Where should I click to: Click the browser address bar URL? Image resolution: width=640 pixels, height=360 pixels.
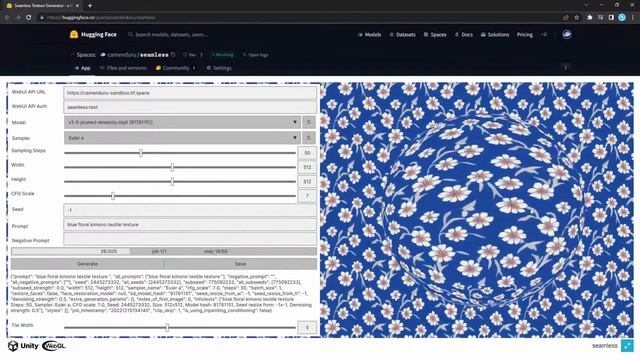(100, 18)
